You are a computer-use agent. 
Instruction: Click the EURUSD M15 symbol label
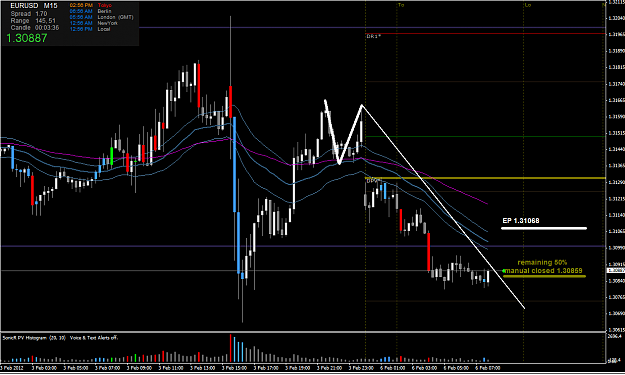(x=34, y=6)
